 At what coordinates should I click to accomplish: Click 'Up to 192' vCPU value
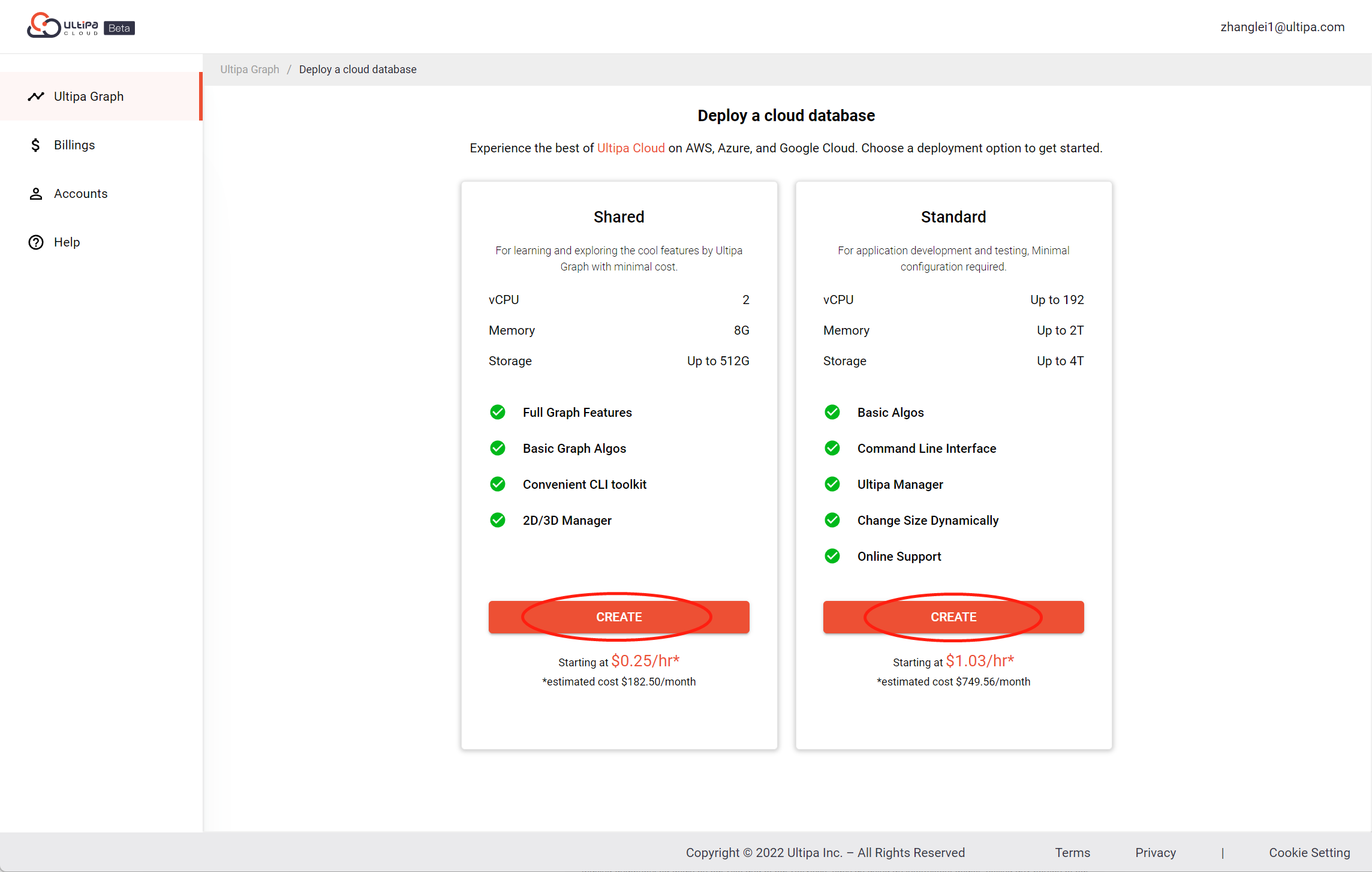(x=1057, y=300)
